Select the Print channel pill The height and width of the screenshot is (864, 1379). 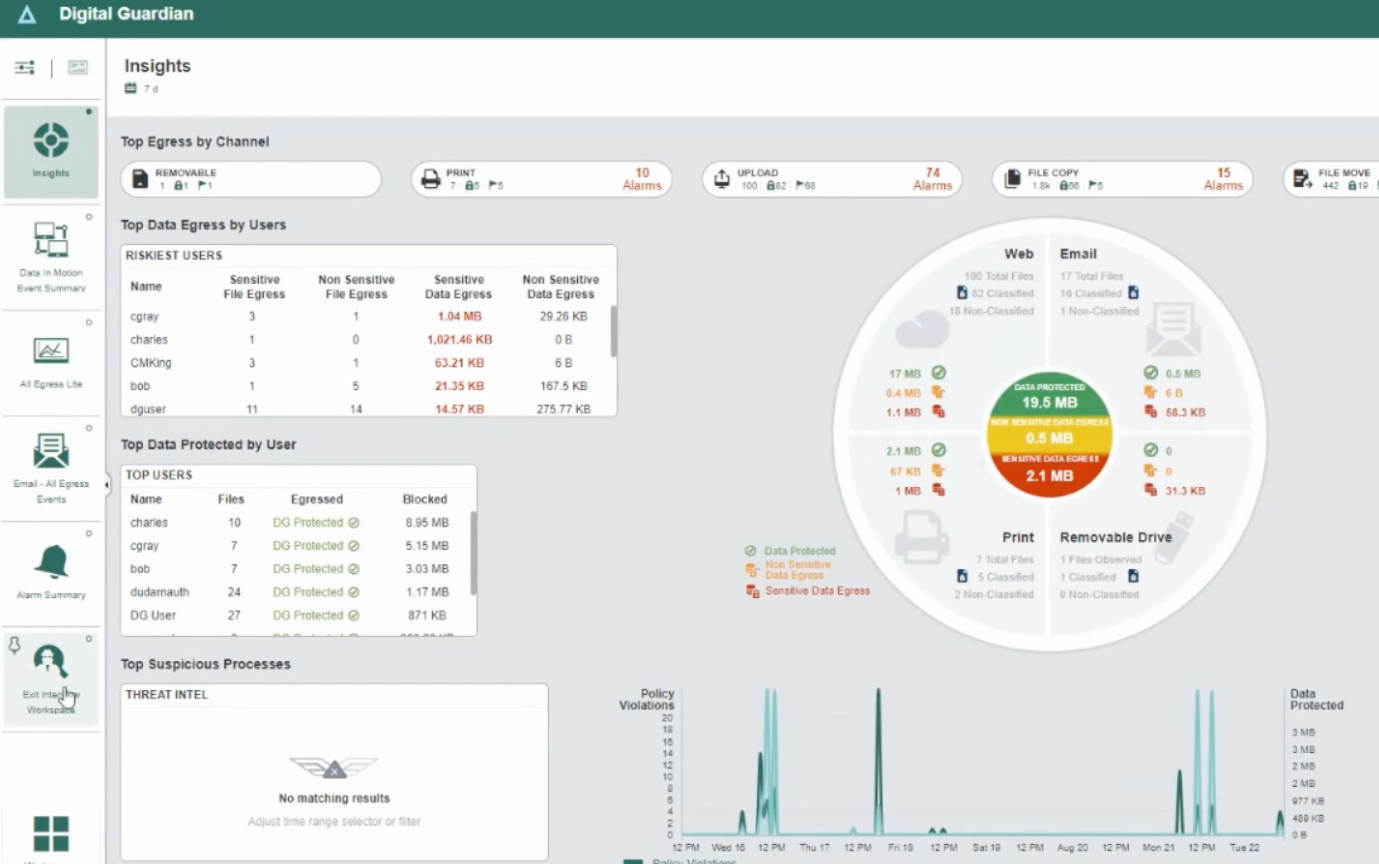coord(541,179)
